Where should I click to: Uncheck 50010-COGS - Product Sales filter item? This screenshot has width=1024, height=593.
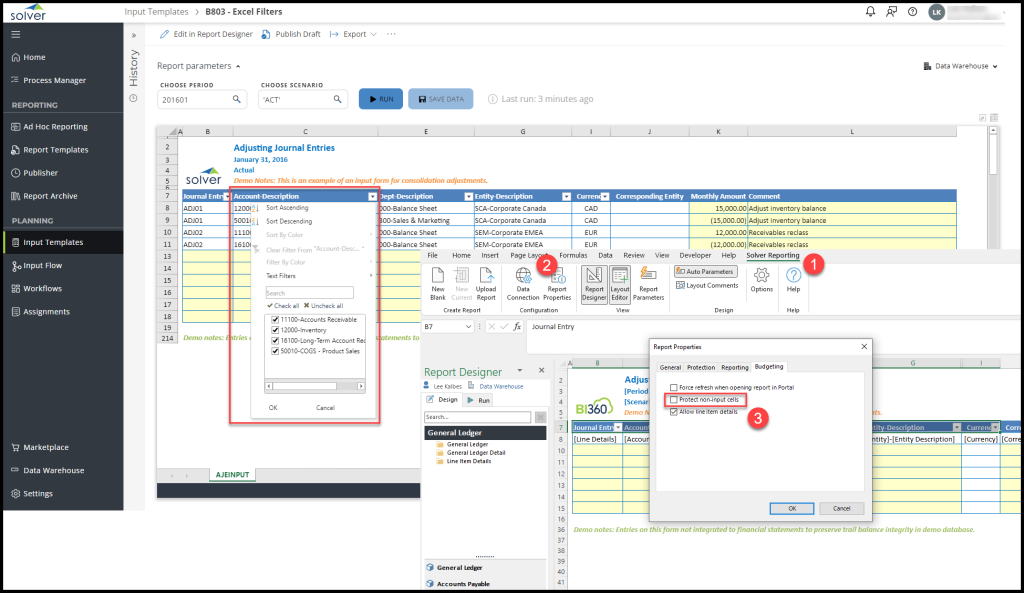(275, 351)
